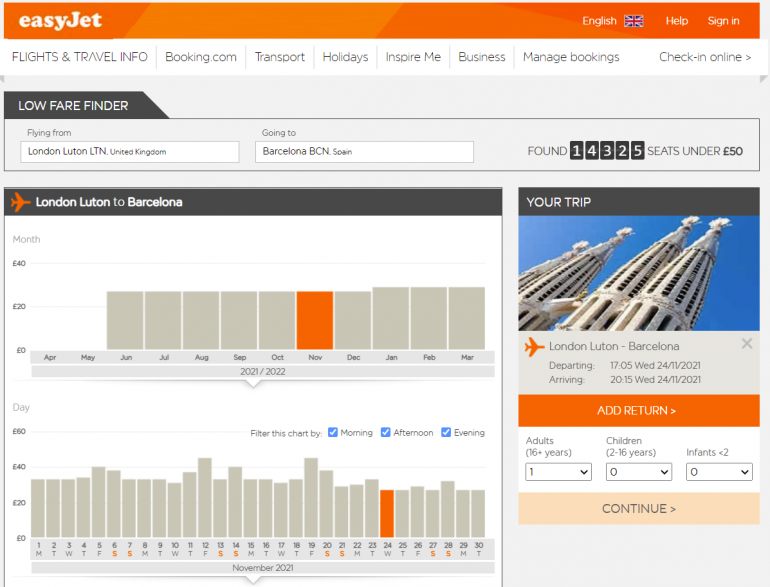The height and width of the screenshot is (587, 770).
Task: Click the orange airplane icon beside route title
Action: [x=21, y=202]
